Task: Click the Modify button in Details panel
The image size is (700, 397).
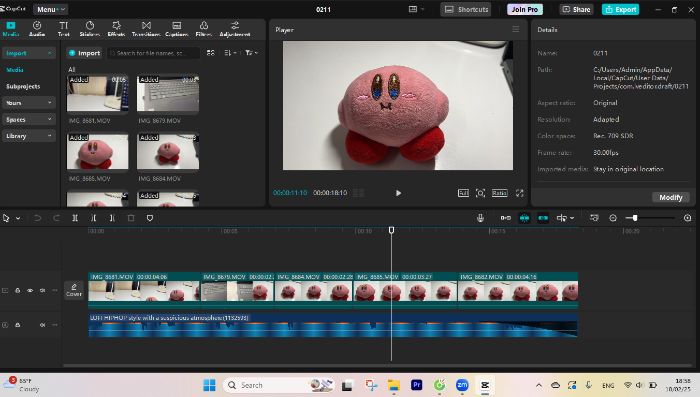Action: coord(671,197)
